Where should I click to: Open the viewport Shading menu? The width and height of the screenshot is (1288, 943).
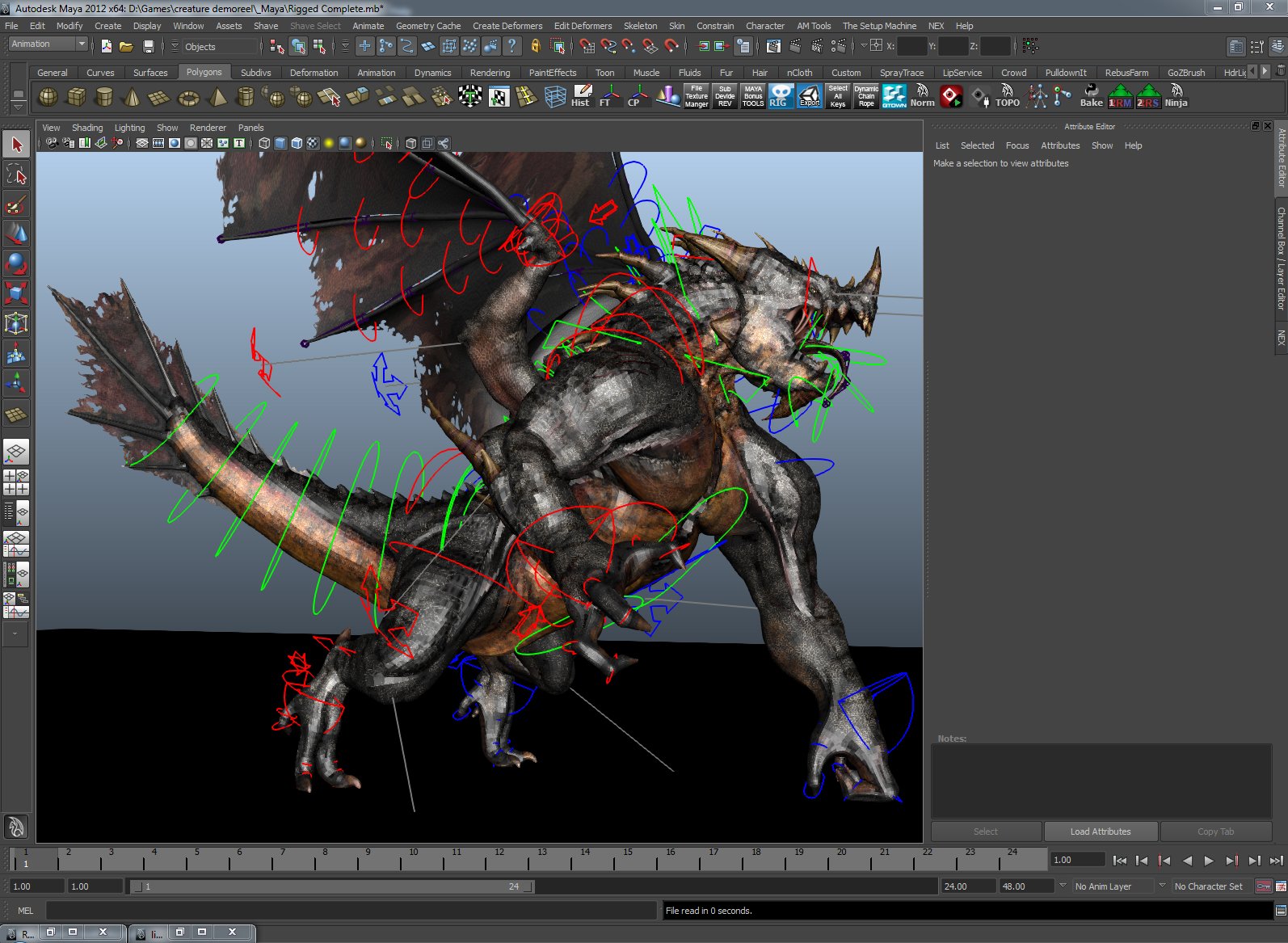click(x=87, y=128)
